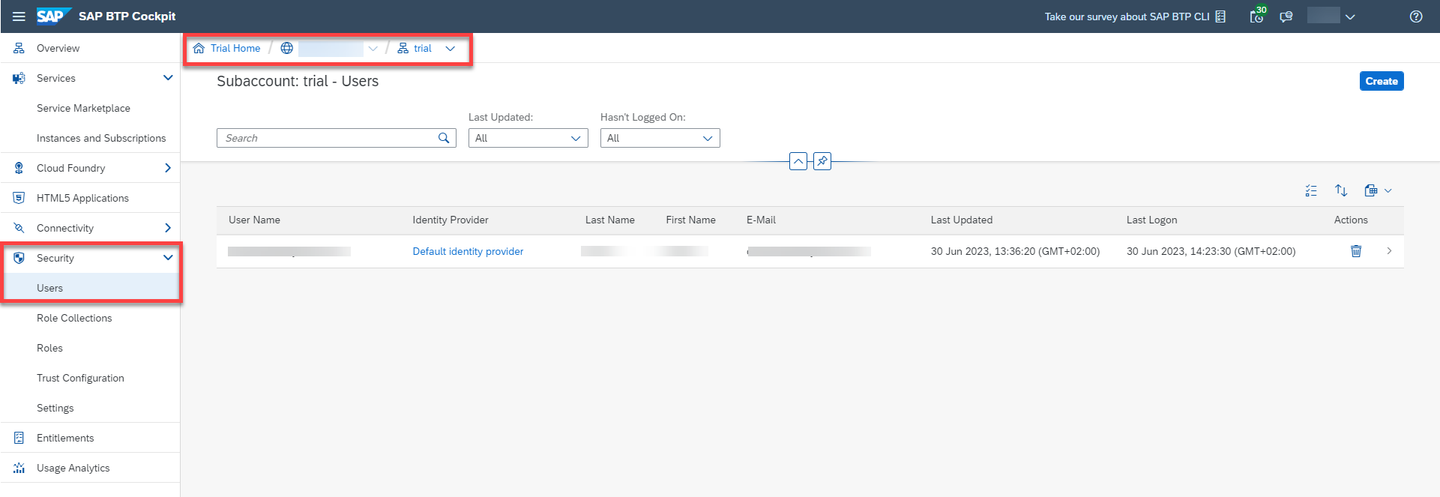Expand the Cloud Foundry section chevron
The width and height of the screenshot is (1440, 497).
(168, 168)
